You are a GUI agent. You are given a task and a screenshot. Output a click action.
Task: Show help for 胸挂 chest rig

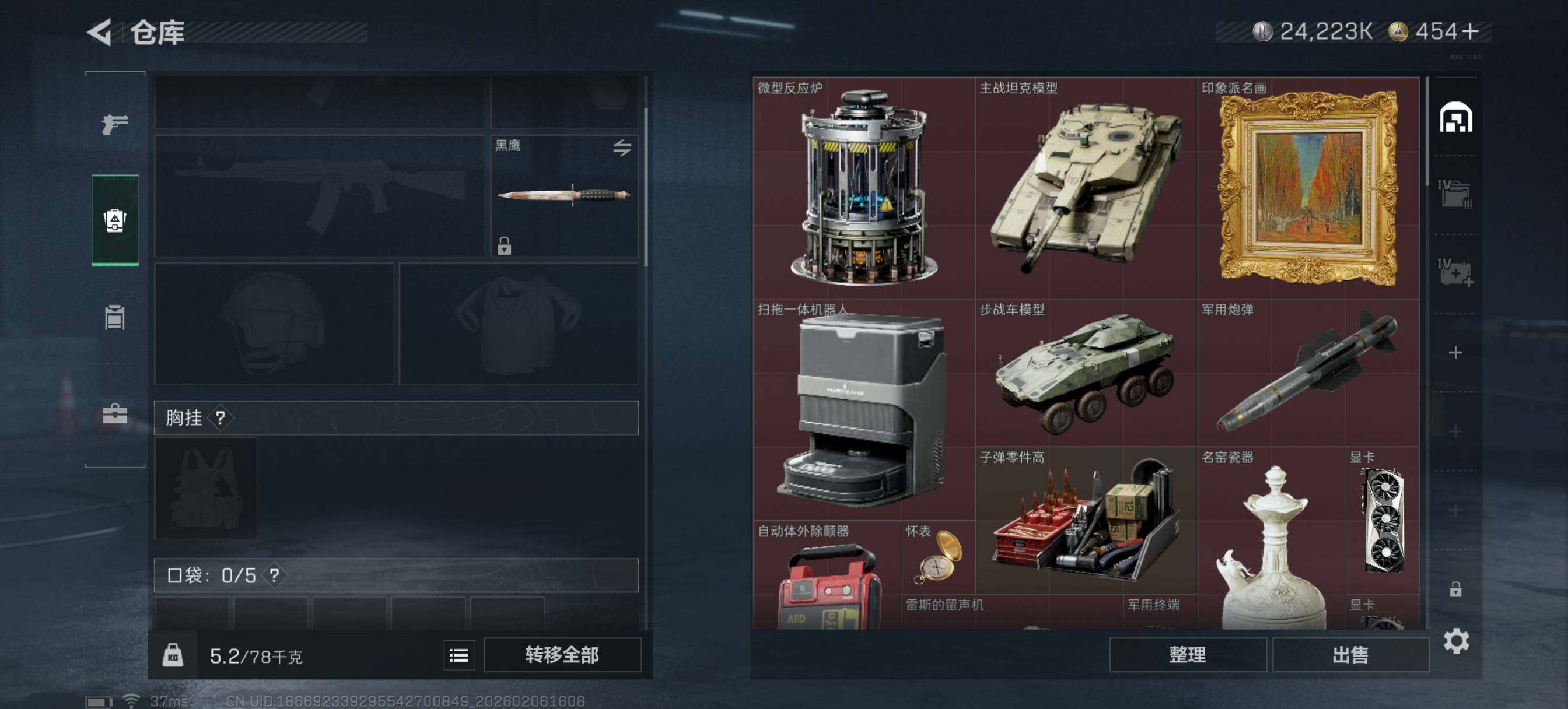(220, 417)
